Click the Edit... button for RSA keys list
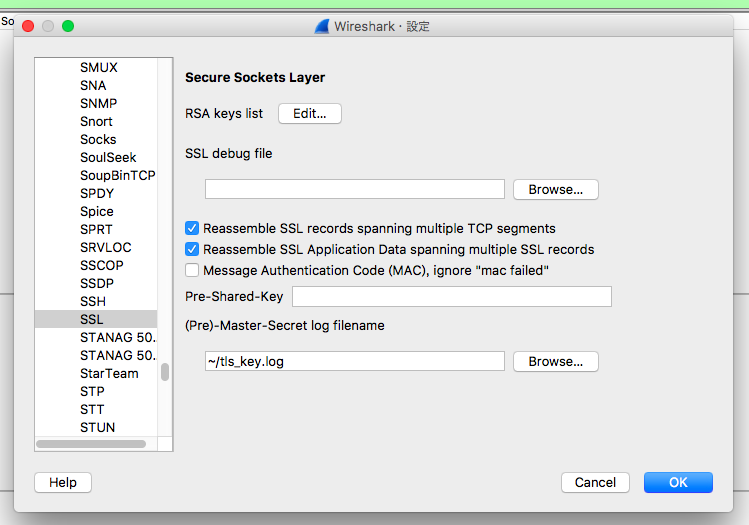 310,114
